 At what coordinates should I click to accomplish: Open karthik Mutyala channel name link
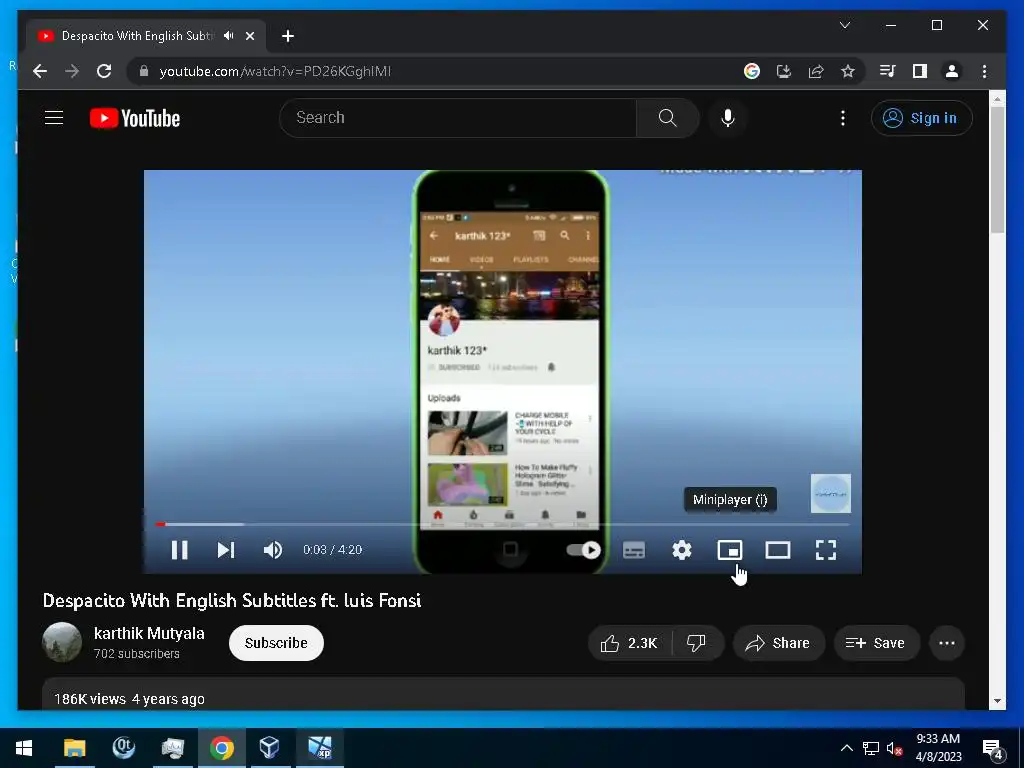click(x=149, y=633)
